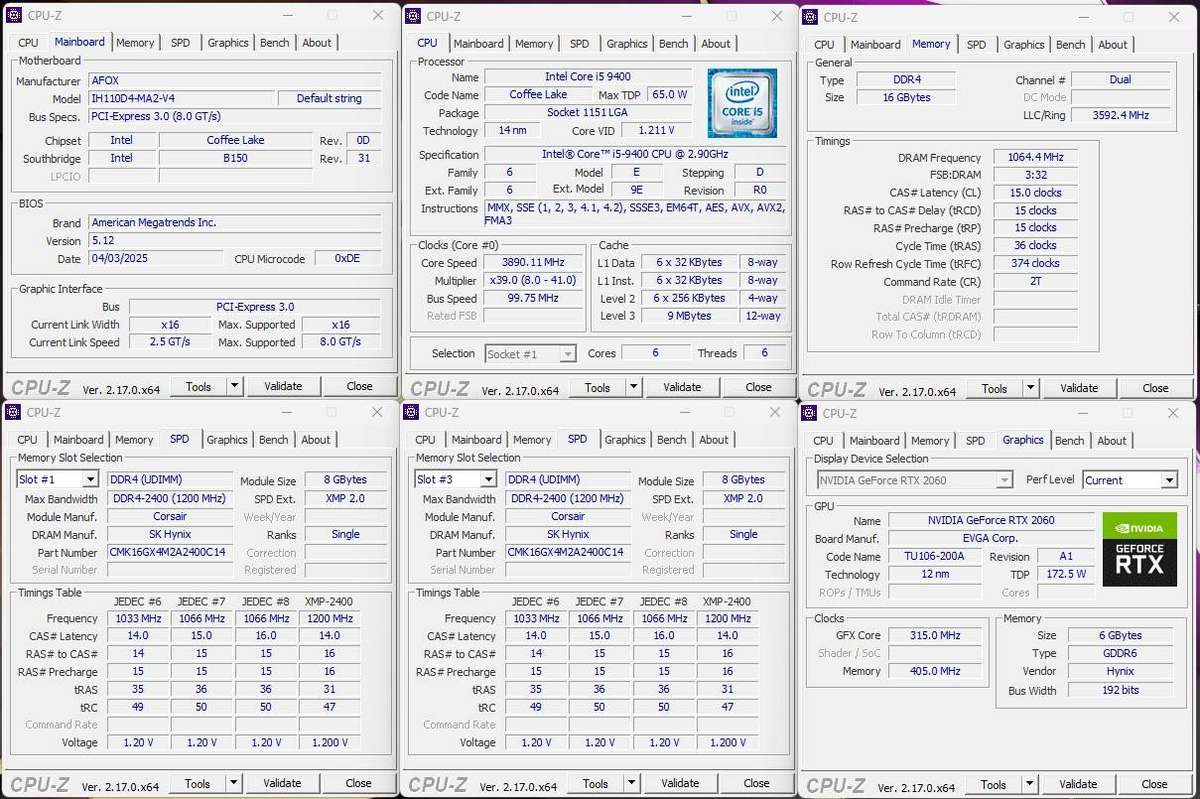Open Tools arrow menu in DRAM Timings window

(1030, 388)
